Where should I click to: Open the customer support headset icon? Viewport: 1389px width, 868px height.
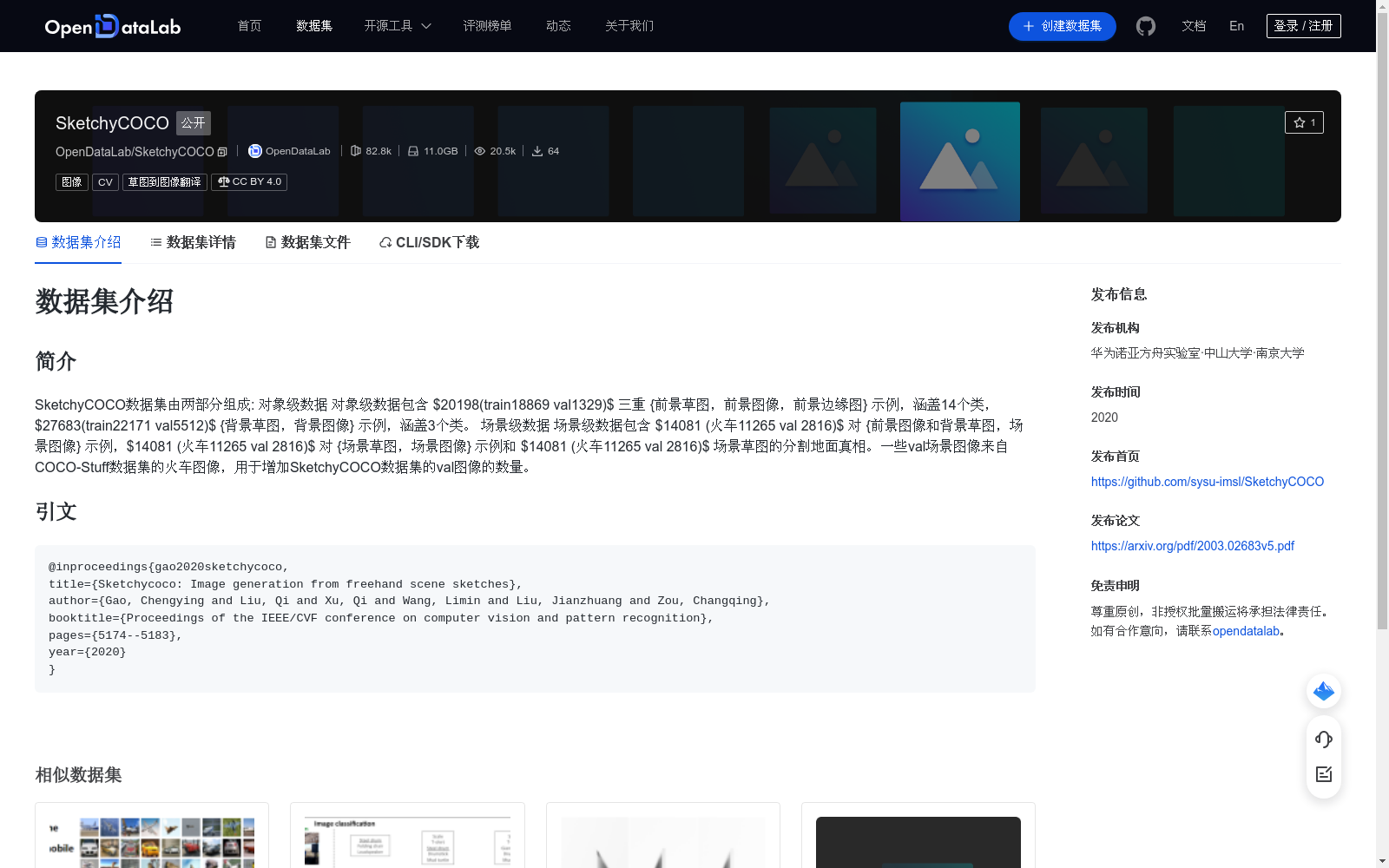(1324, 739)
